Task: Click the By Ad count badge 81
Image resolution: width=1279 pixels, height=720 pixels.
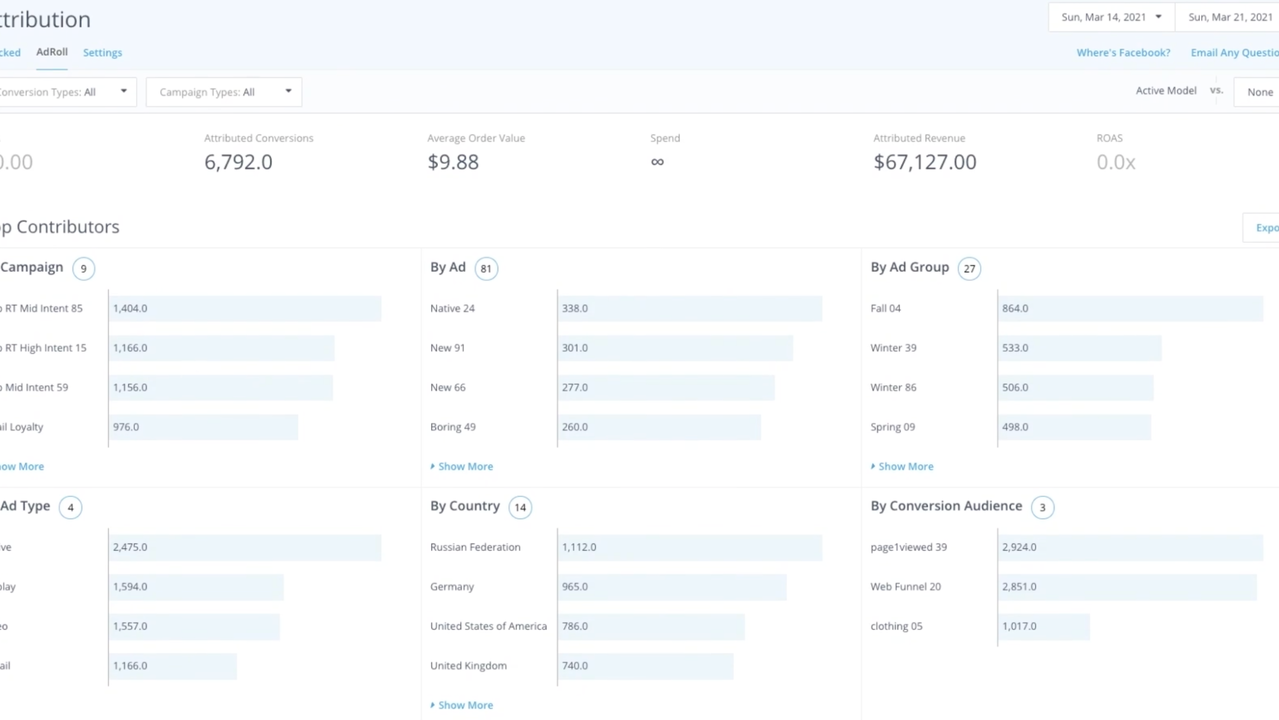Action: coord(486,269)
